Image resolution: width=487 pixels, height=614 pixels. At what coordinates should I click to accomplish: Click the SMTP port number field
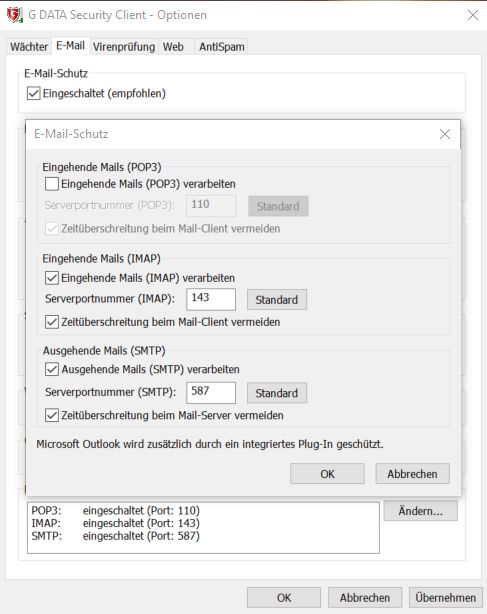pyautogui.click(x=211, y=393)
